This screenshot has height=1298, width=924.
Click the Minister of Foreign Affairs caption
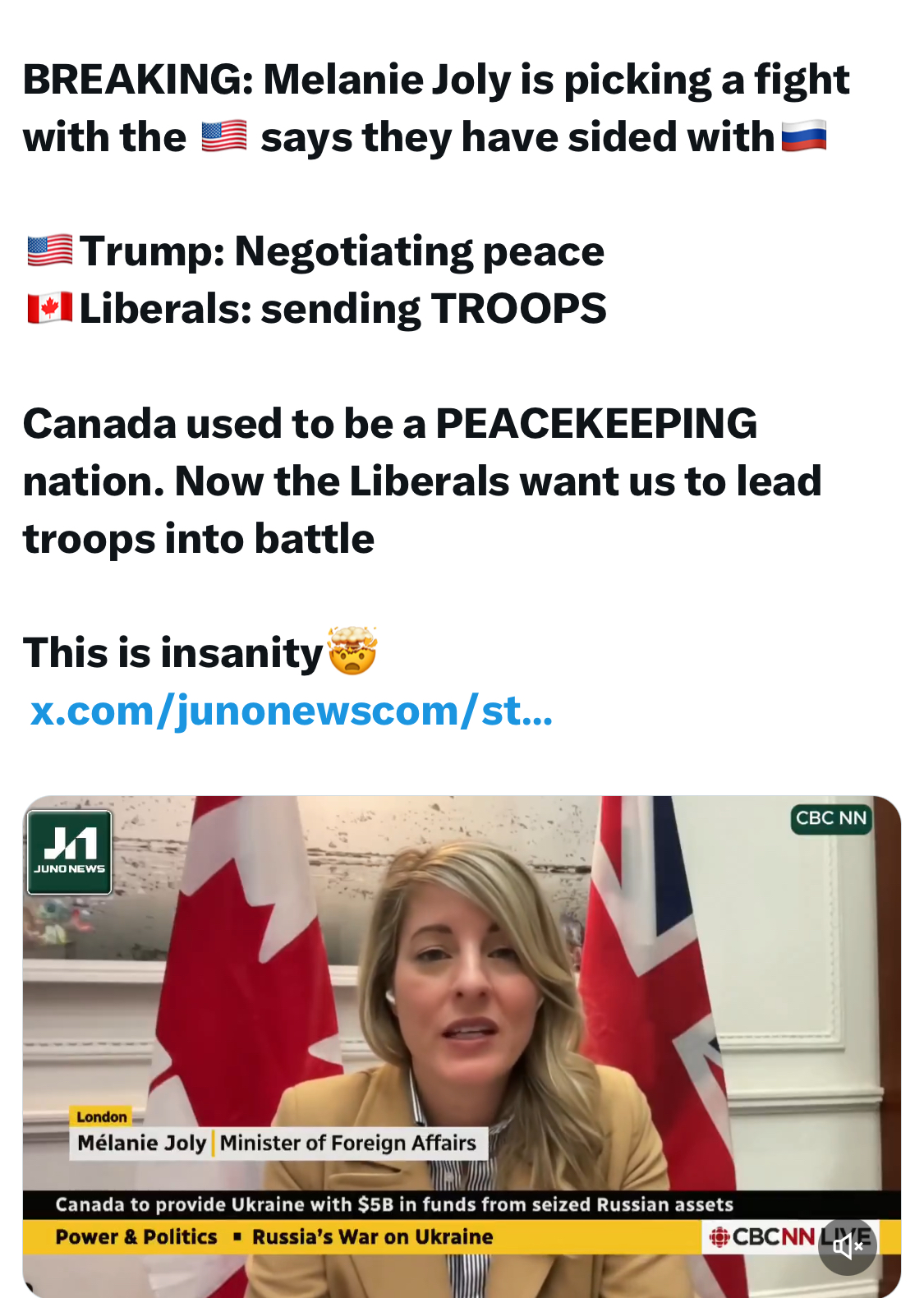(348, 1143)
